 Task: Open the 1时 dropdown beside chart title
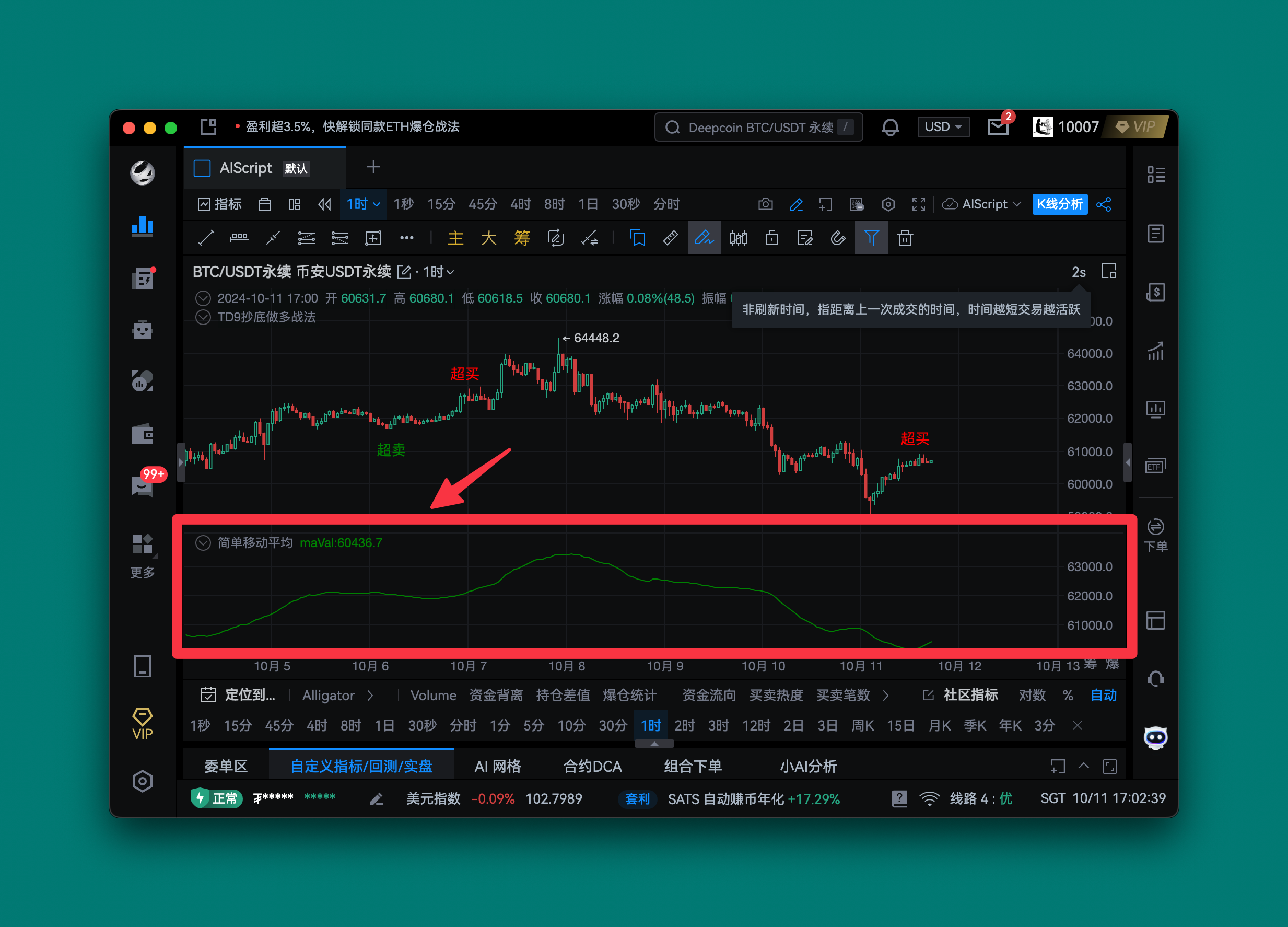438,272
